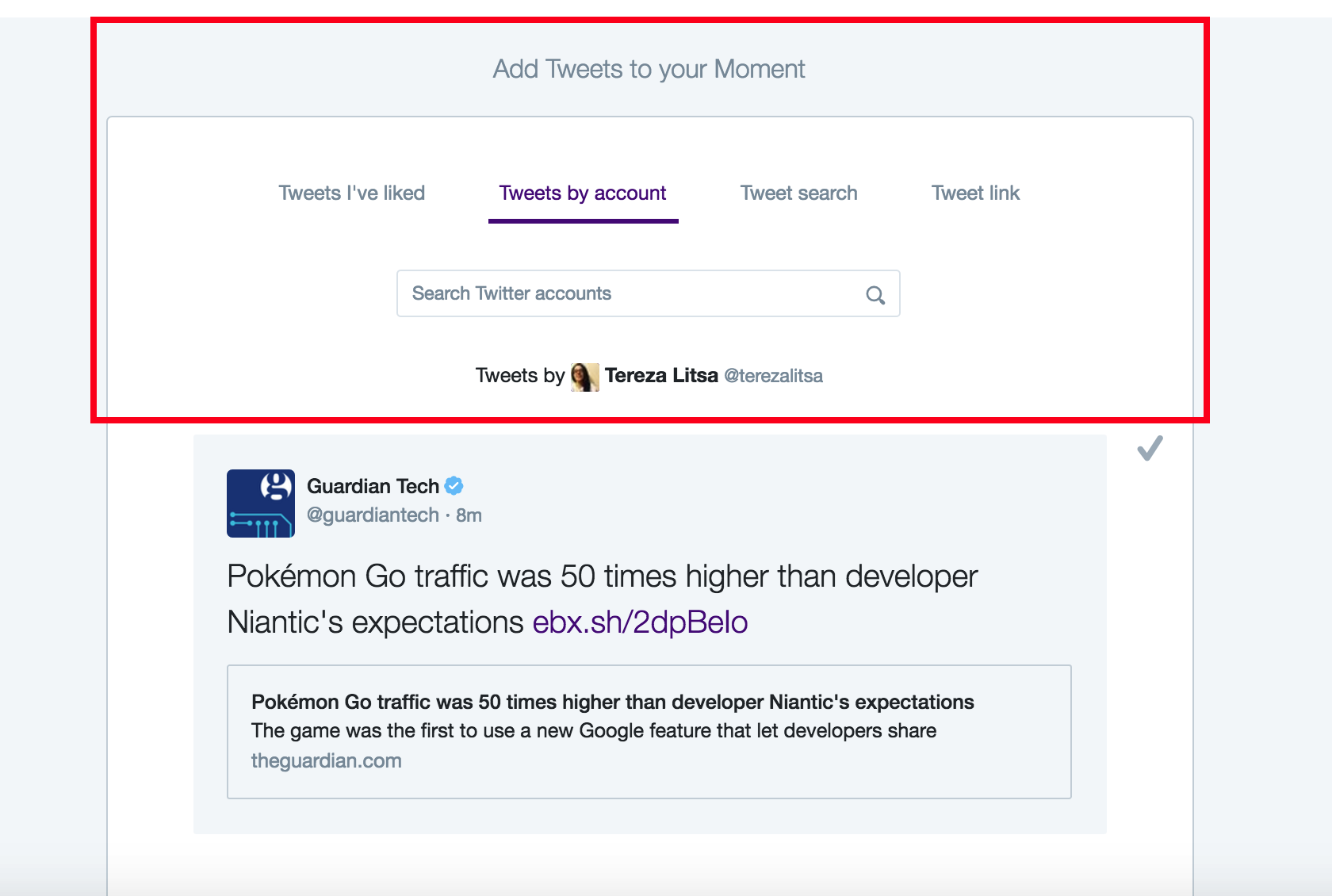Image resolution: width=1332 pixels, height=896 pixels.
Task: Select the Tweet link tab
Action: pos(975,193)
